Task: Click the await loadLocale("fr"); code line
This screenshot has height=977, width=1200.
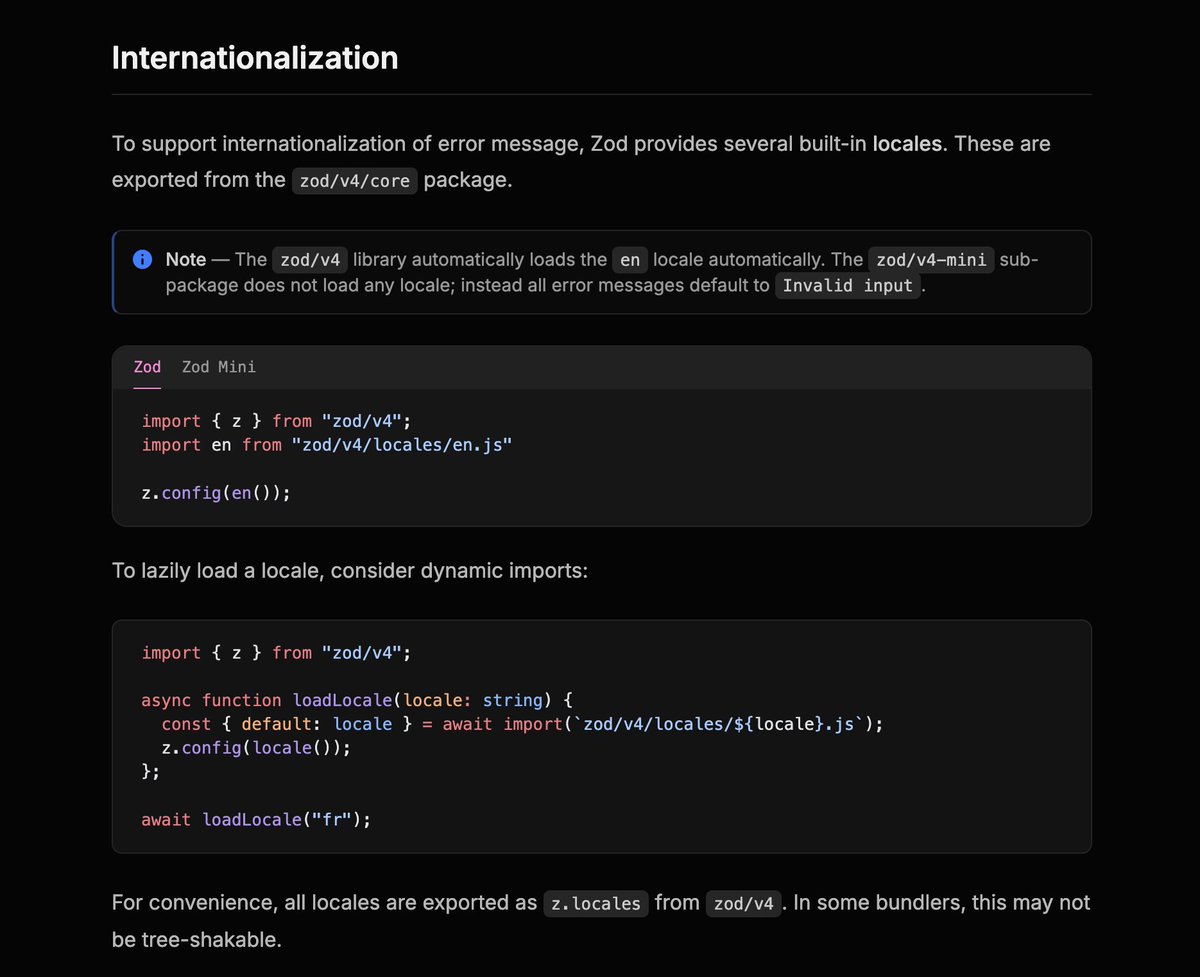Action: (x=256, y=819)
